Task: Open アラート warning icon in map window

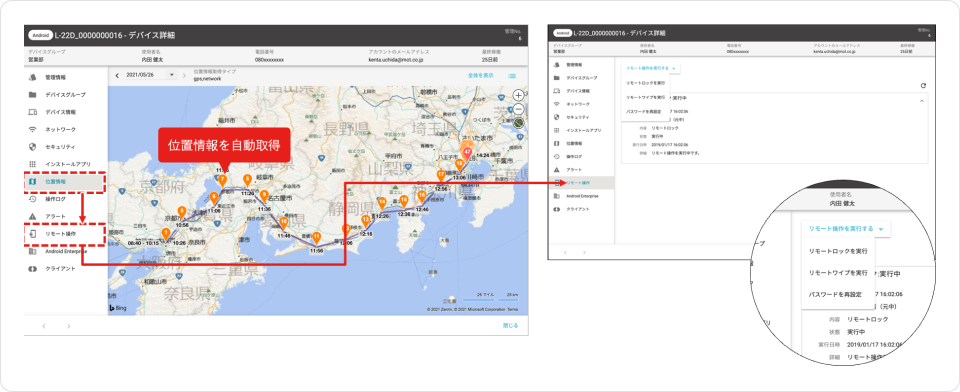Action: point(32,216)
